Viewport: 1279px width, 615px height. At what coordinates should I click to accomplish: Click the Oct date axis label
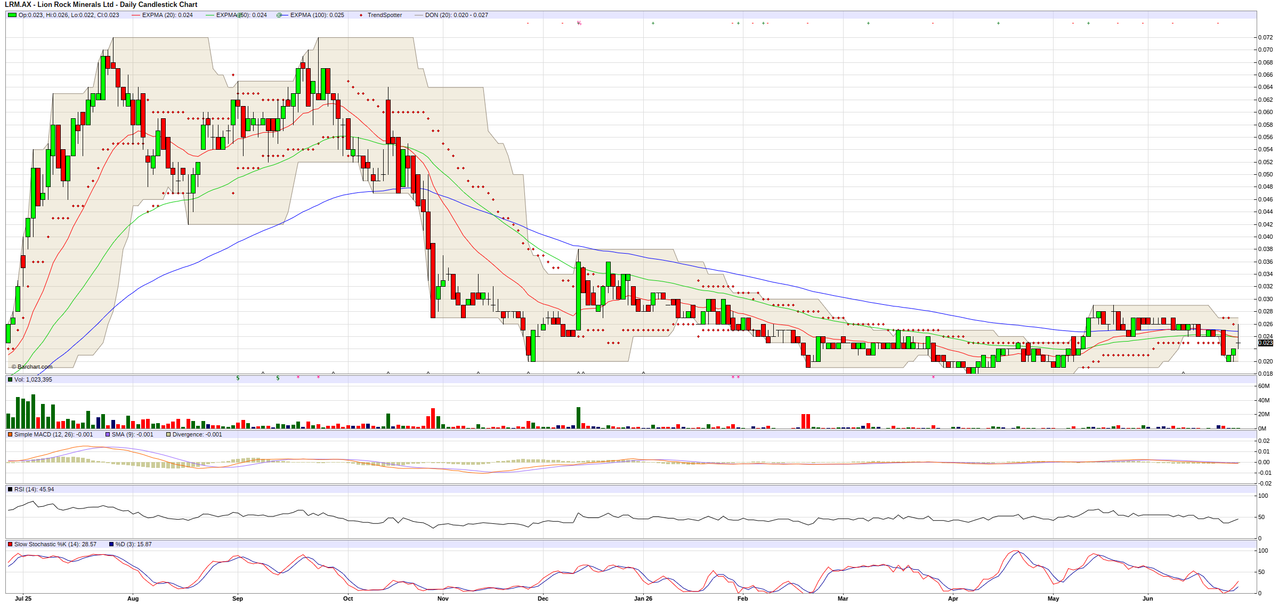point(348,598)
